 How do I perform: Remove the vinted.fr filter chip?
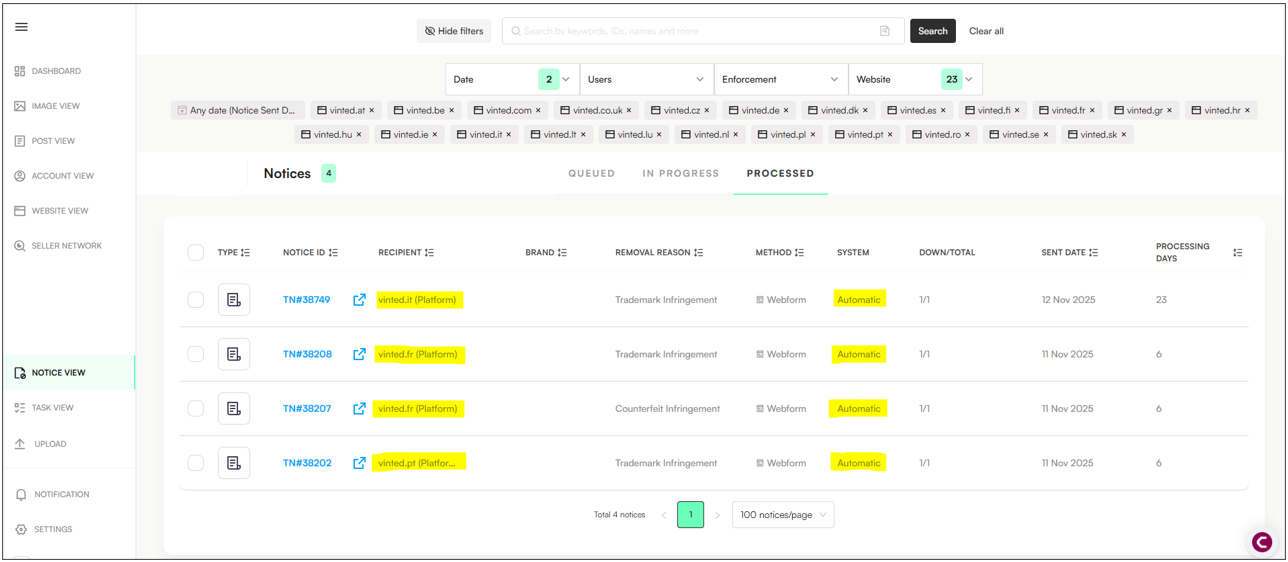point(1092,111)
